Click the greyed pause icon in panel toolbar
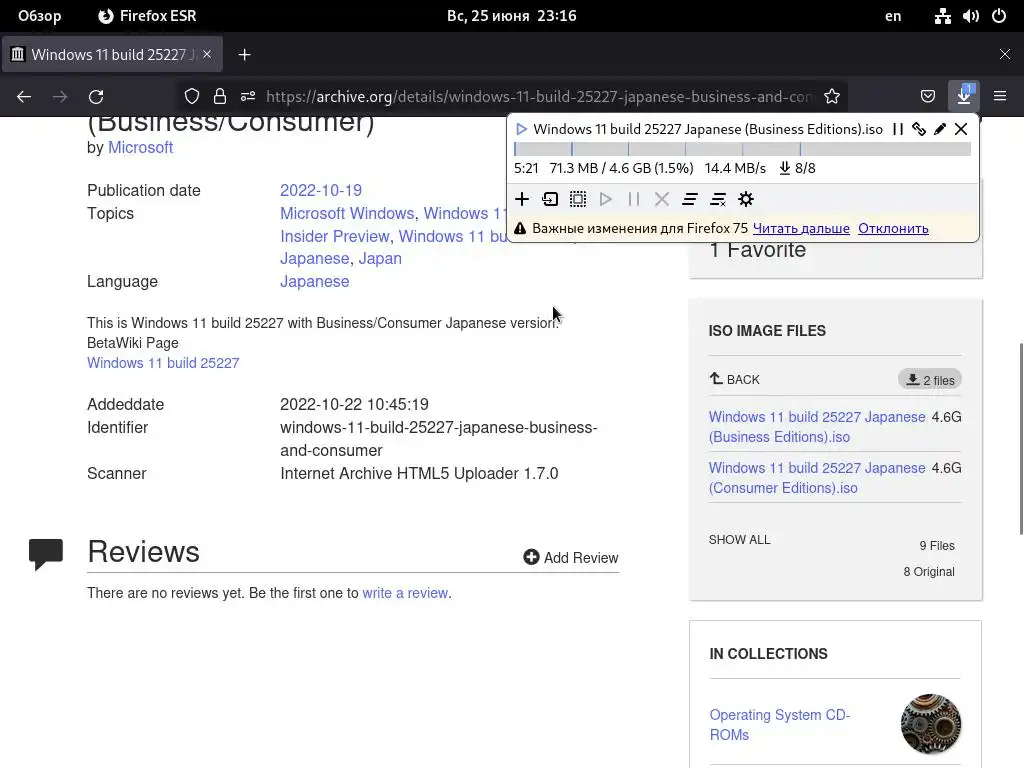 [x=633, y=199]
